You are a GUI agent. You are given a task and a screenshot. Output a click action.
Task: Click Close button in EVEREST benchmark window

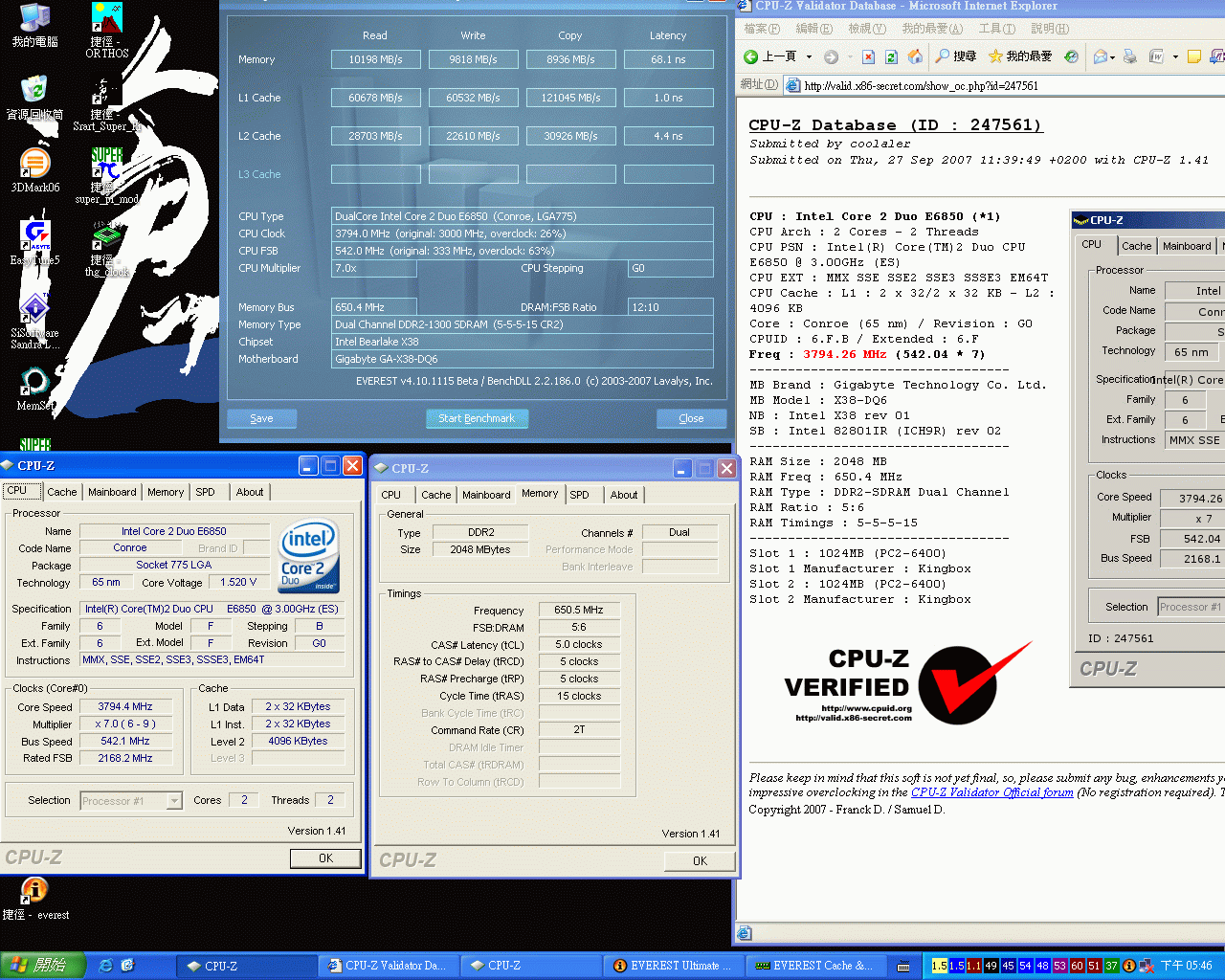[691, 418]
